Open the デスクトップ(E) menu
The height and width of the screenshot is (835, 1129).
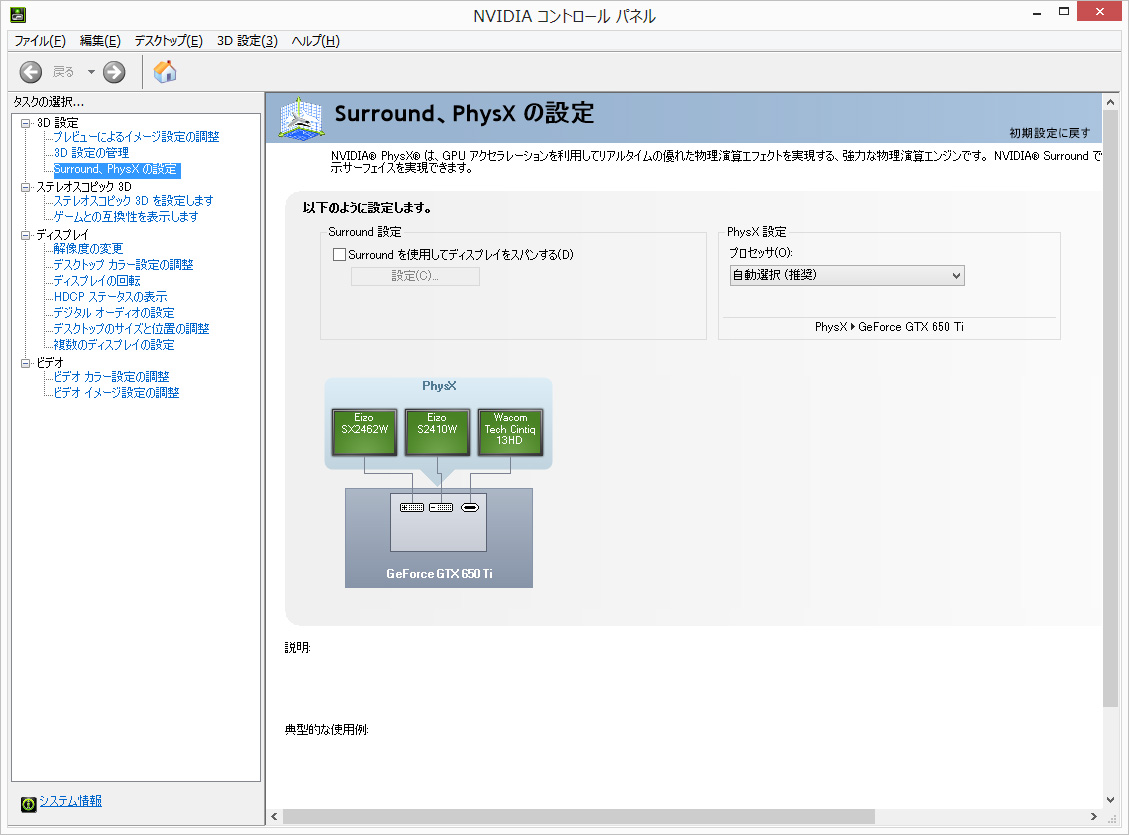click(x=168, y=41)
